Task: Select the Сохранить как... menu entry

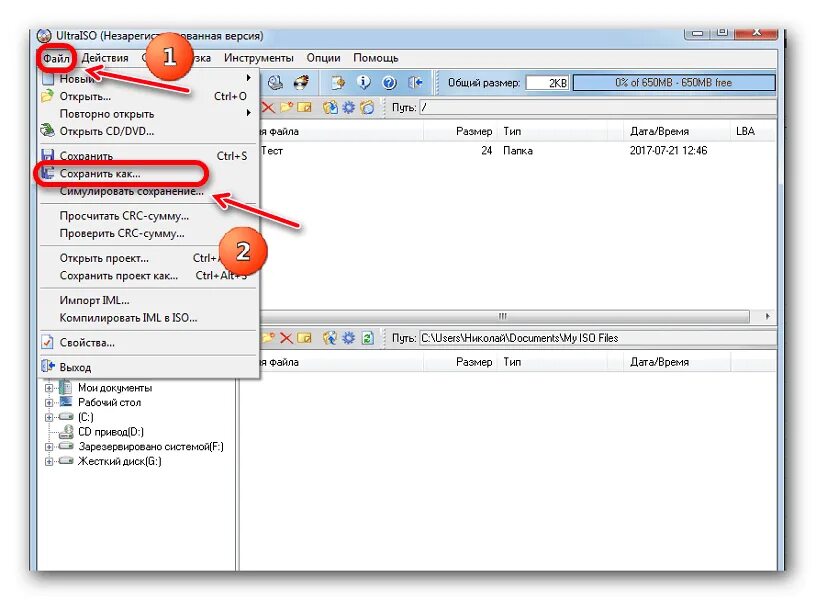Action: coord(149,173)
